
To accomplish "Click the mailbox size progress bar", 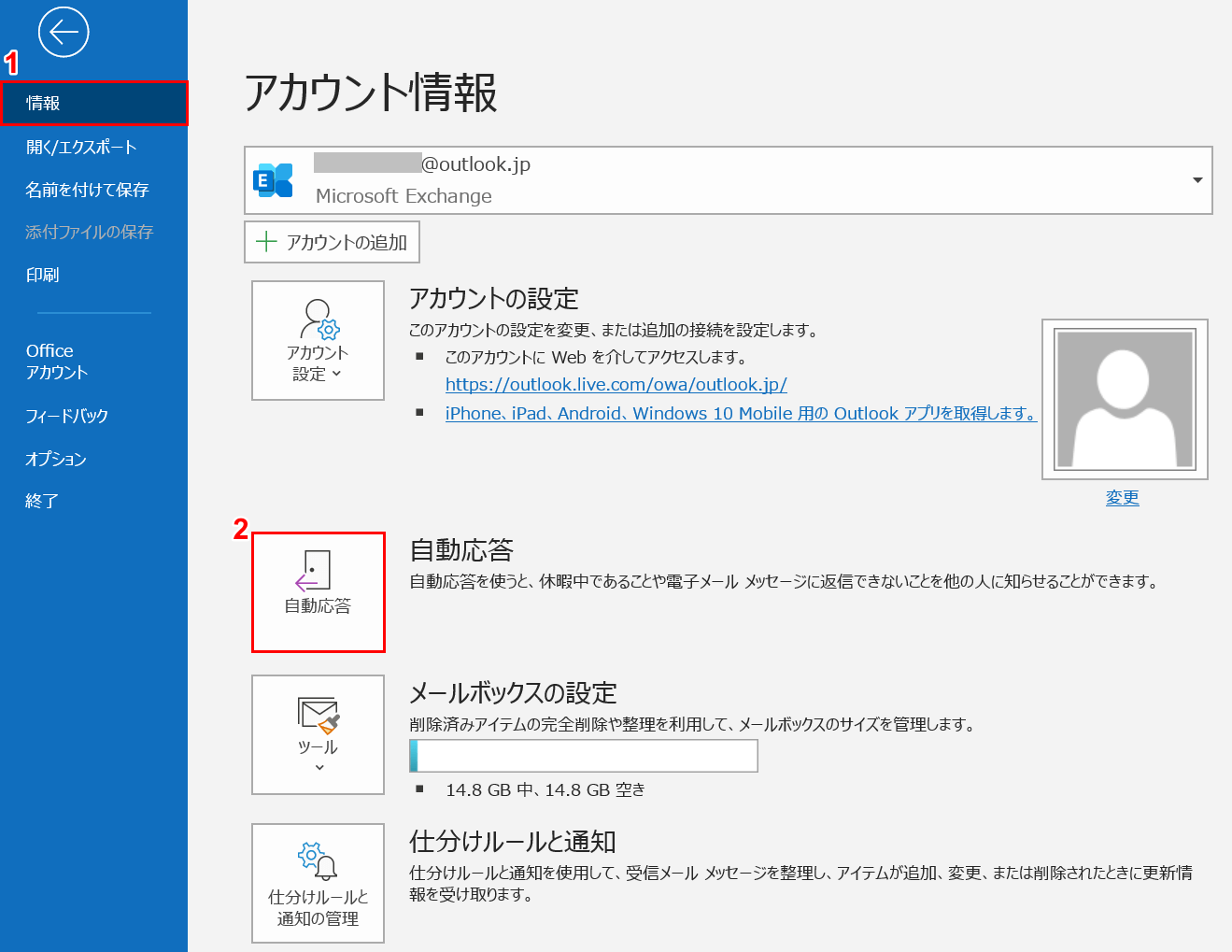I will tap(584, 756).
